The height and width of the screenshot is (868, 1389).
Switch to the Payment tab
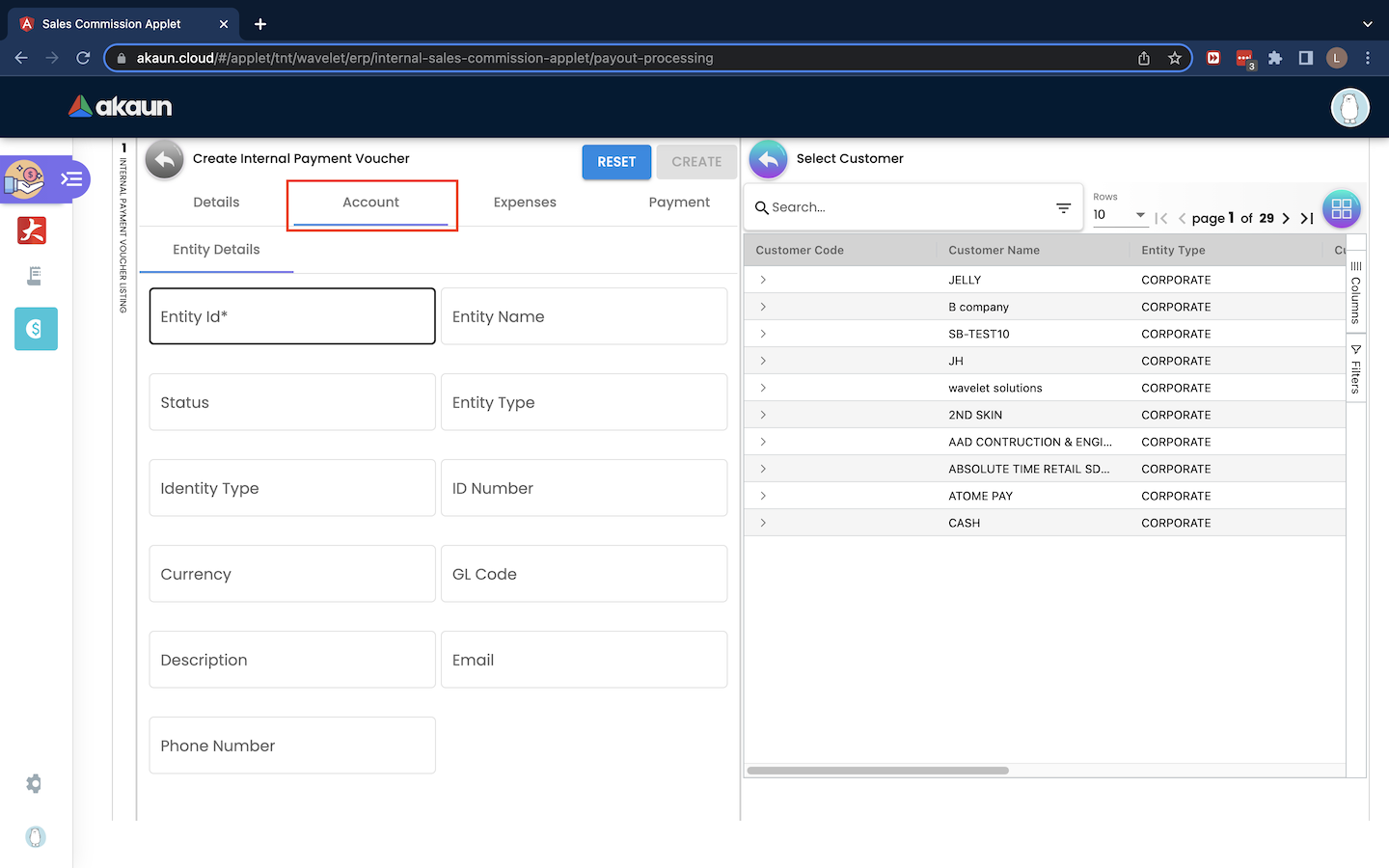679,203
